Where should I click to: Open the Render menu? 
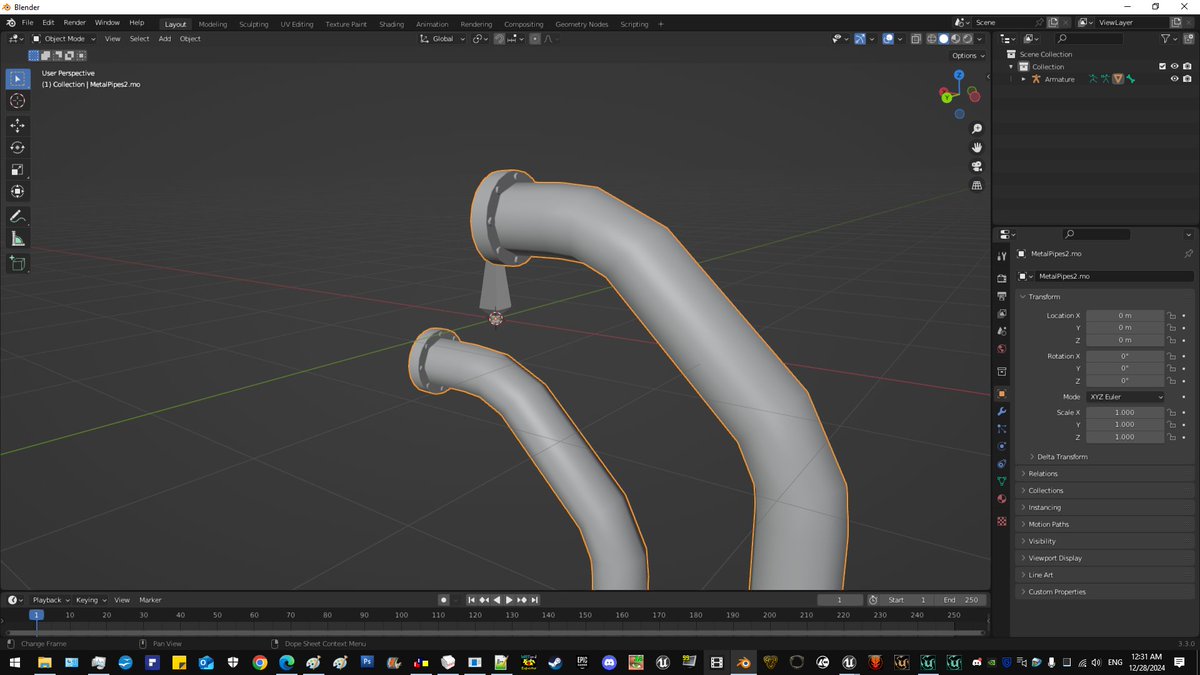tap(75, 23)
